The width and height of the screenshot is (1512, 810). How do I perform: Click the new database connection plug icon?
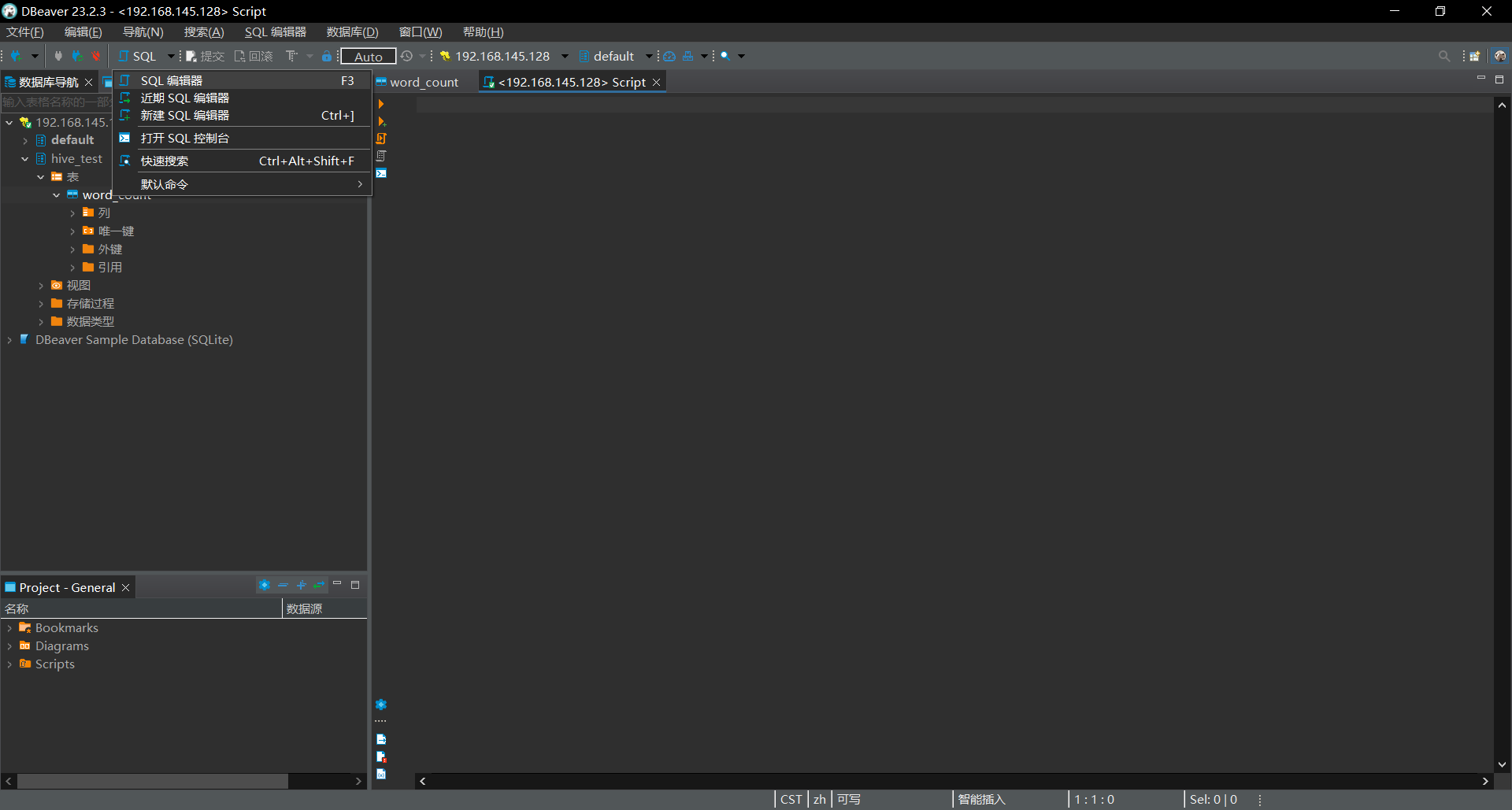point(16,56)
